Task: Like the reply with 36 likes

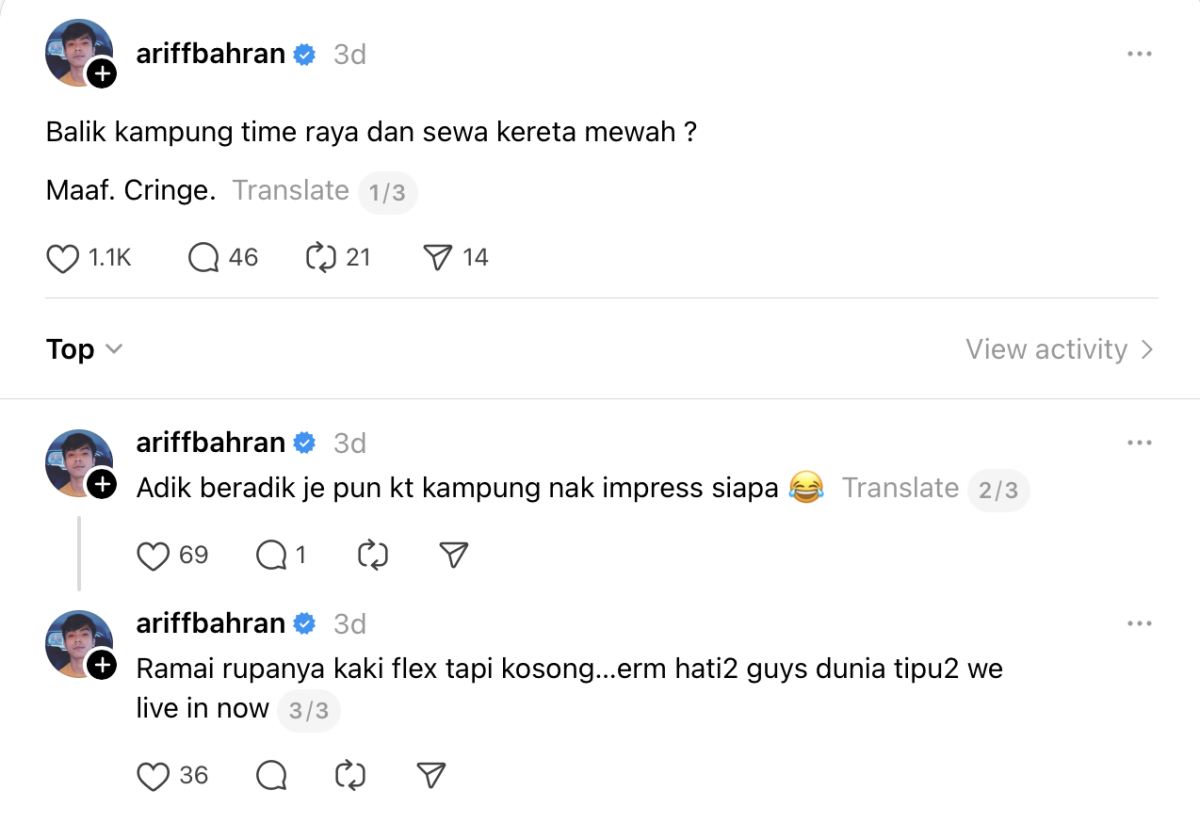Action: pos(153,775)
